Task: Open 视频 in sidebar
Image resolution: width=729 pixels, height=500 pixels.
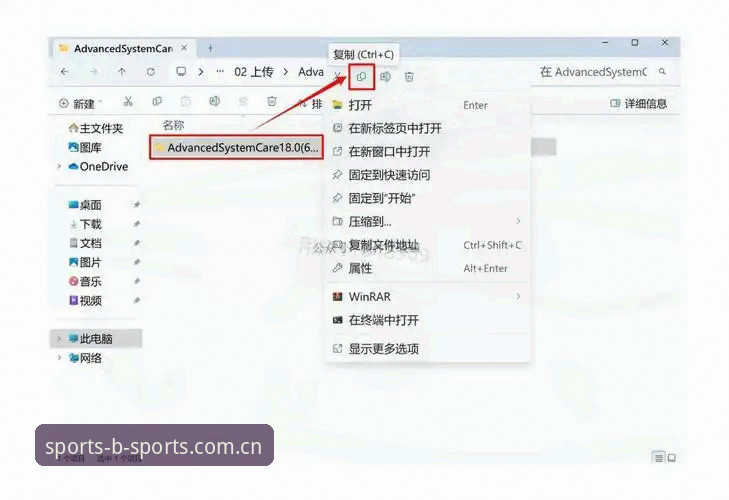Action: pos(85,300)
